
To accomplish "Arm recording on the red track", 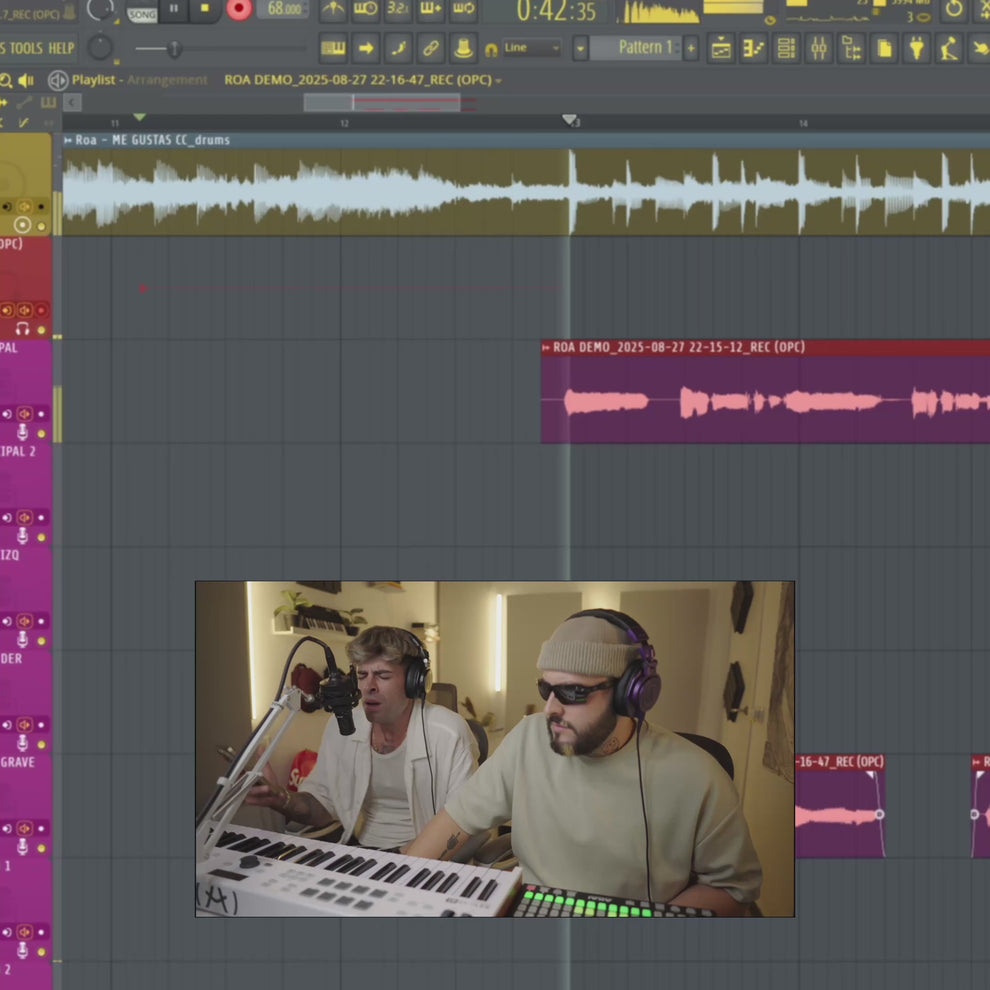I will pos(41,309).
